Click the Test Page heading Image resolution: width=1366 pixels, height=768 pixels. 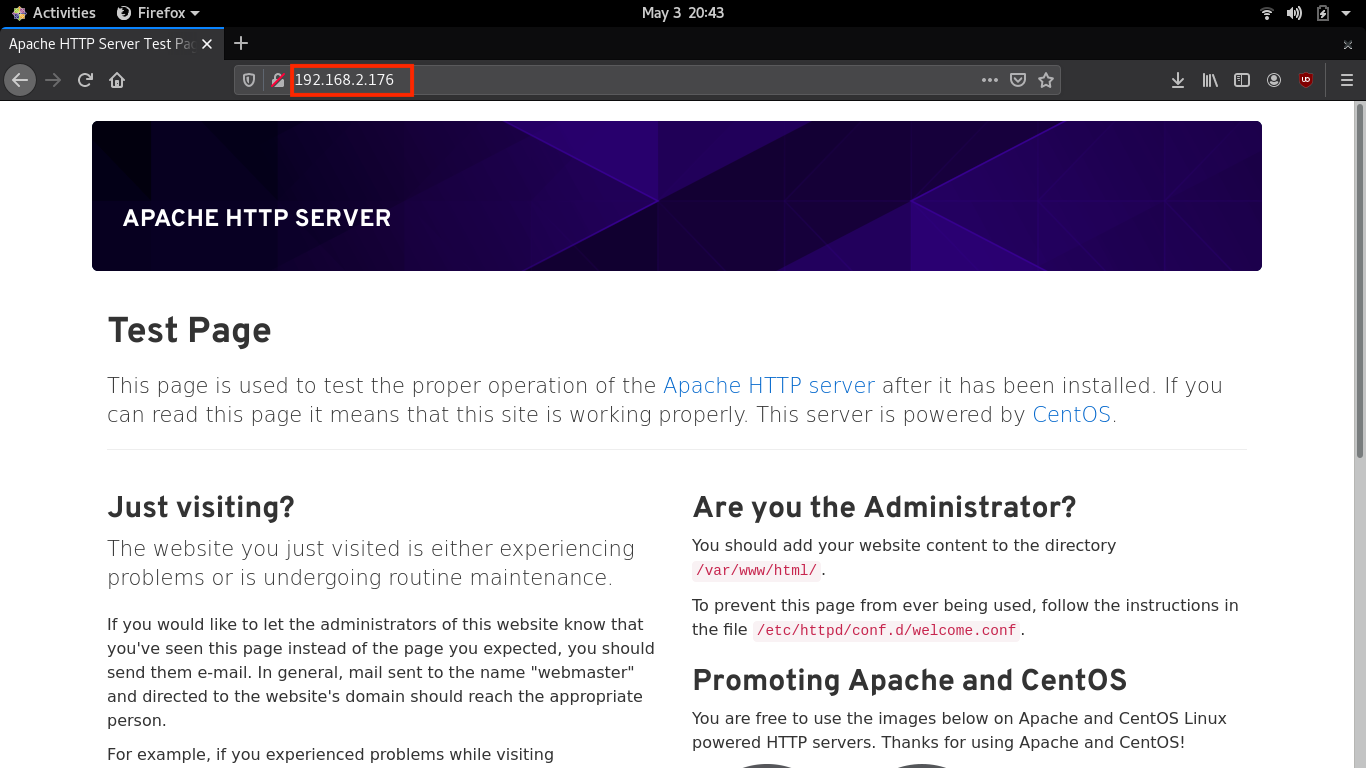pos(189,330)
